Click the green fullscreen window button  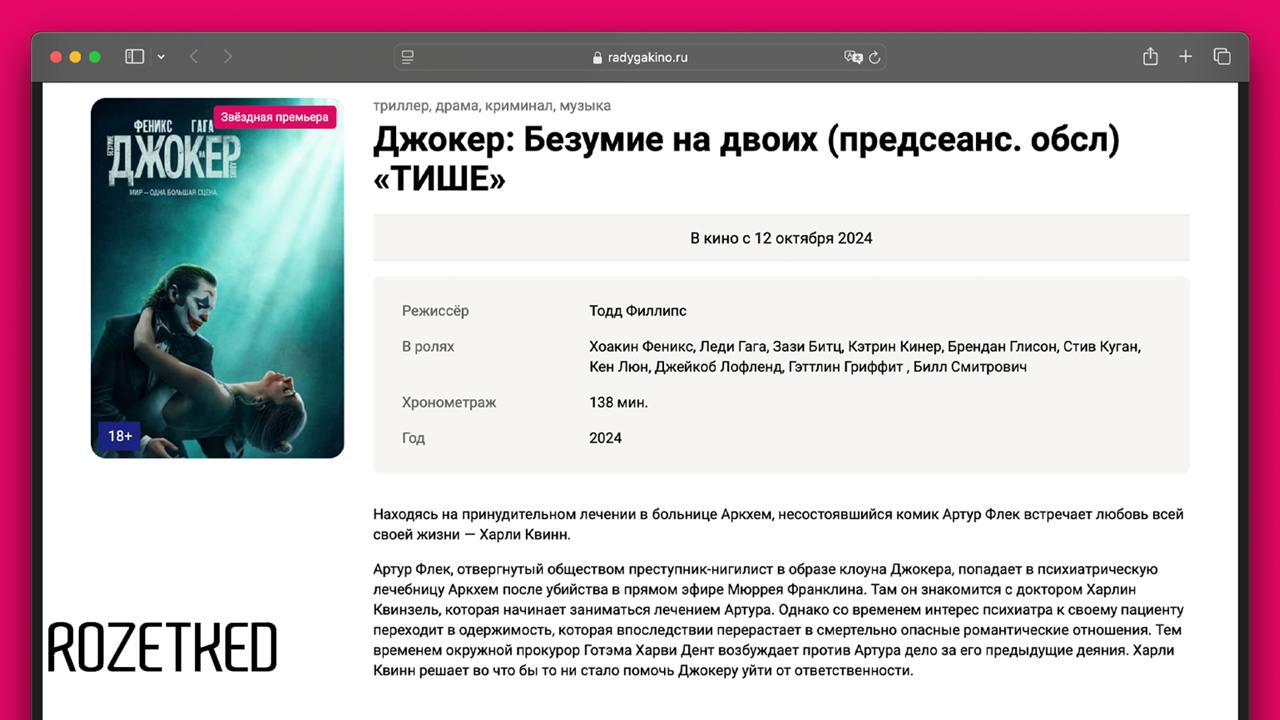[x=95, y=57]
